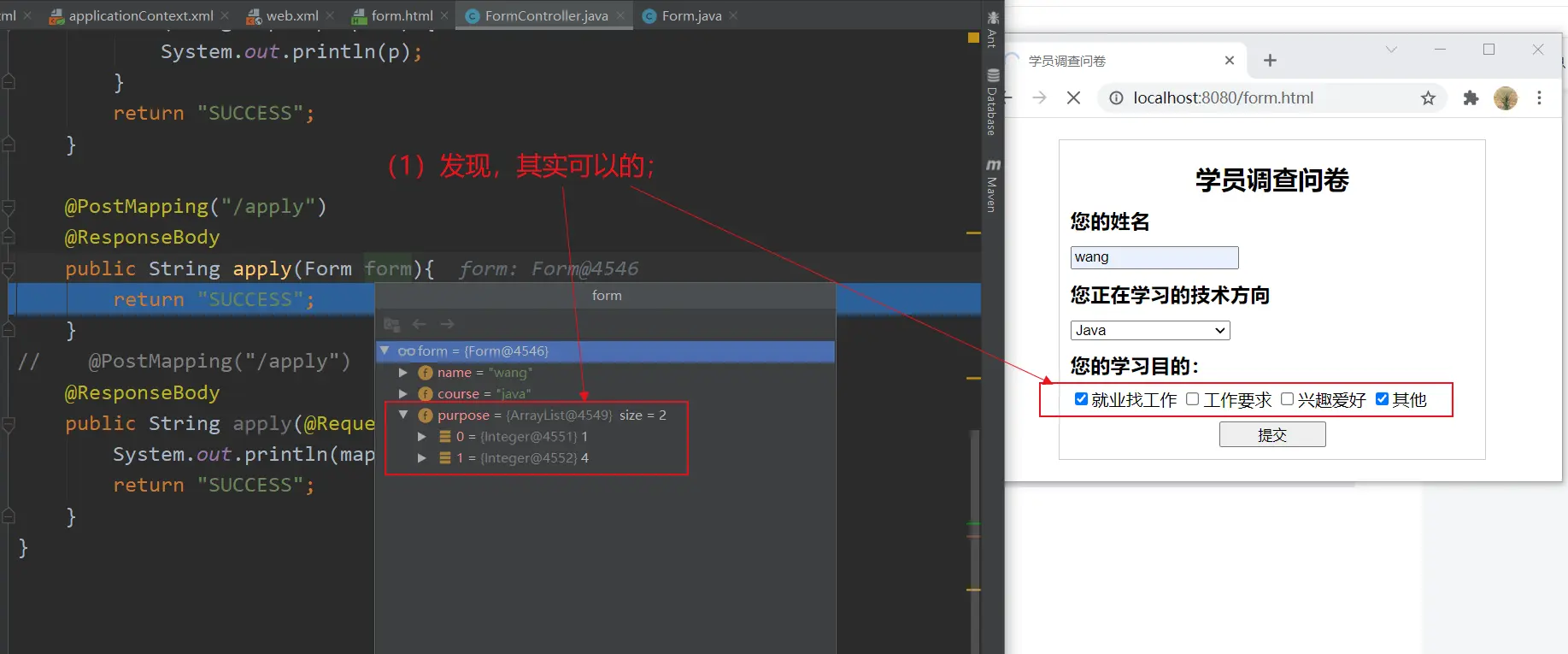The image size is (1568, 654).
Task: Expand list element 0 = {Integer@4551}
Action: click(422, 437)
